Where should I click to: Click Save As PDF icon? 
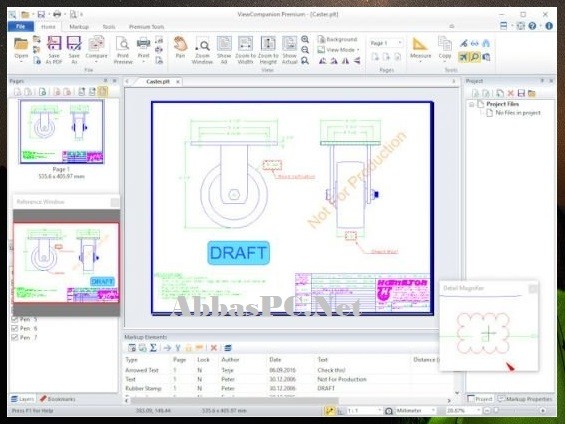pyautogui.click(x=54, y=50)
